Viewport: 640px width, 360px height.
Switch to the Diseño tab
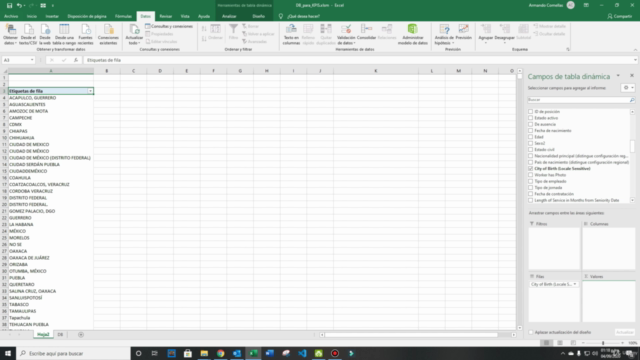pyautogui.click(x=258, y=16)
